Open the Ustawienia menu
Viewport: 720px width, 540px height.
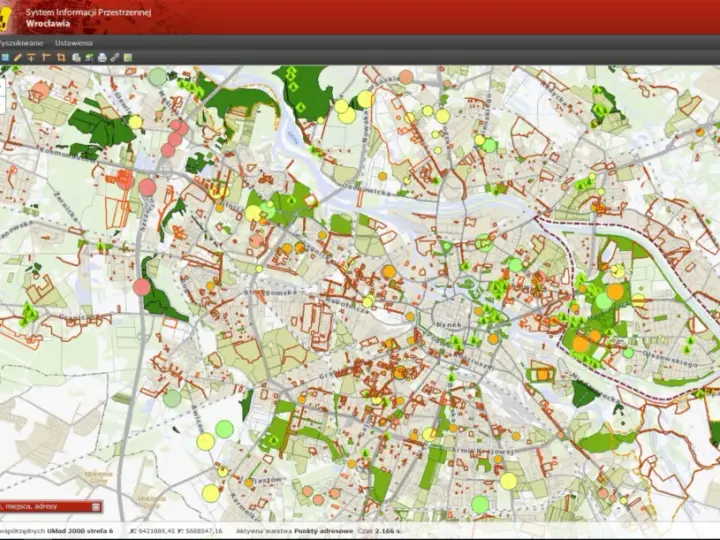point(73,43)
